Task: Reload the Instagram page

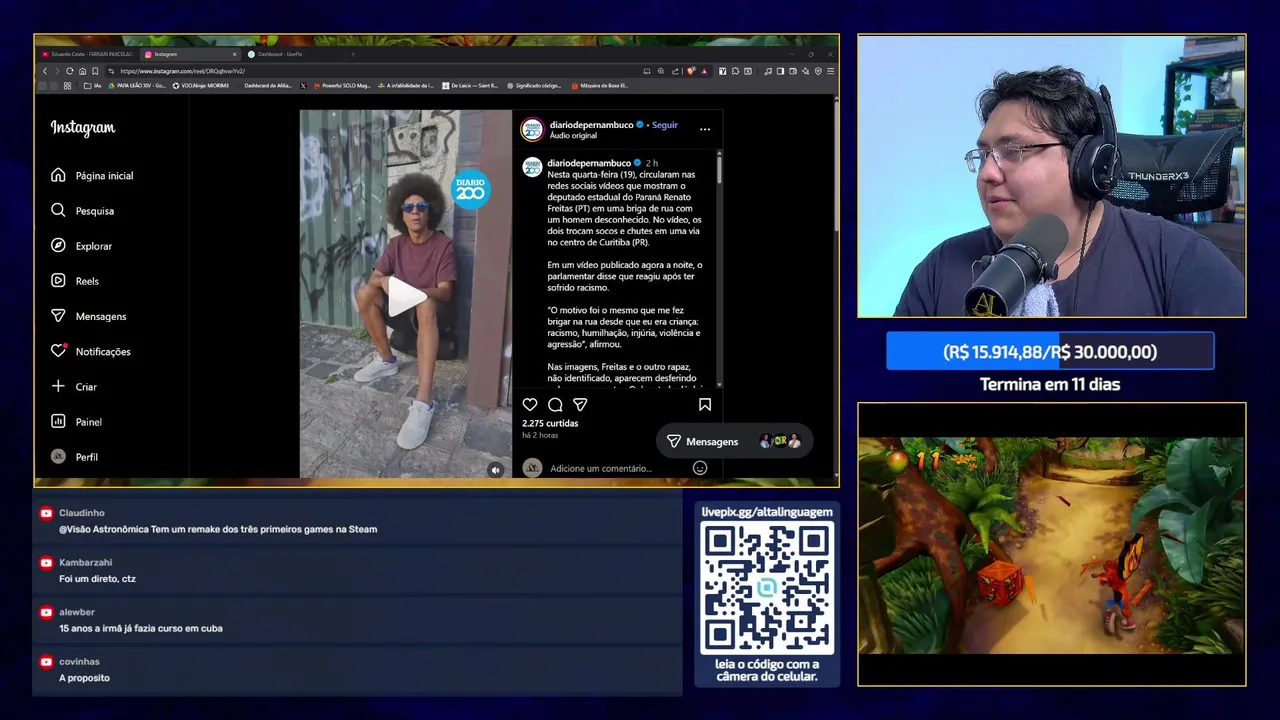Action: 69,71
